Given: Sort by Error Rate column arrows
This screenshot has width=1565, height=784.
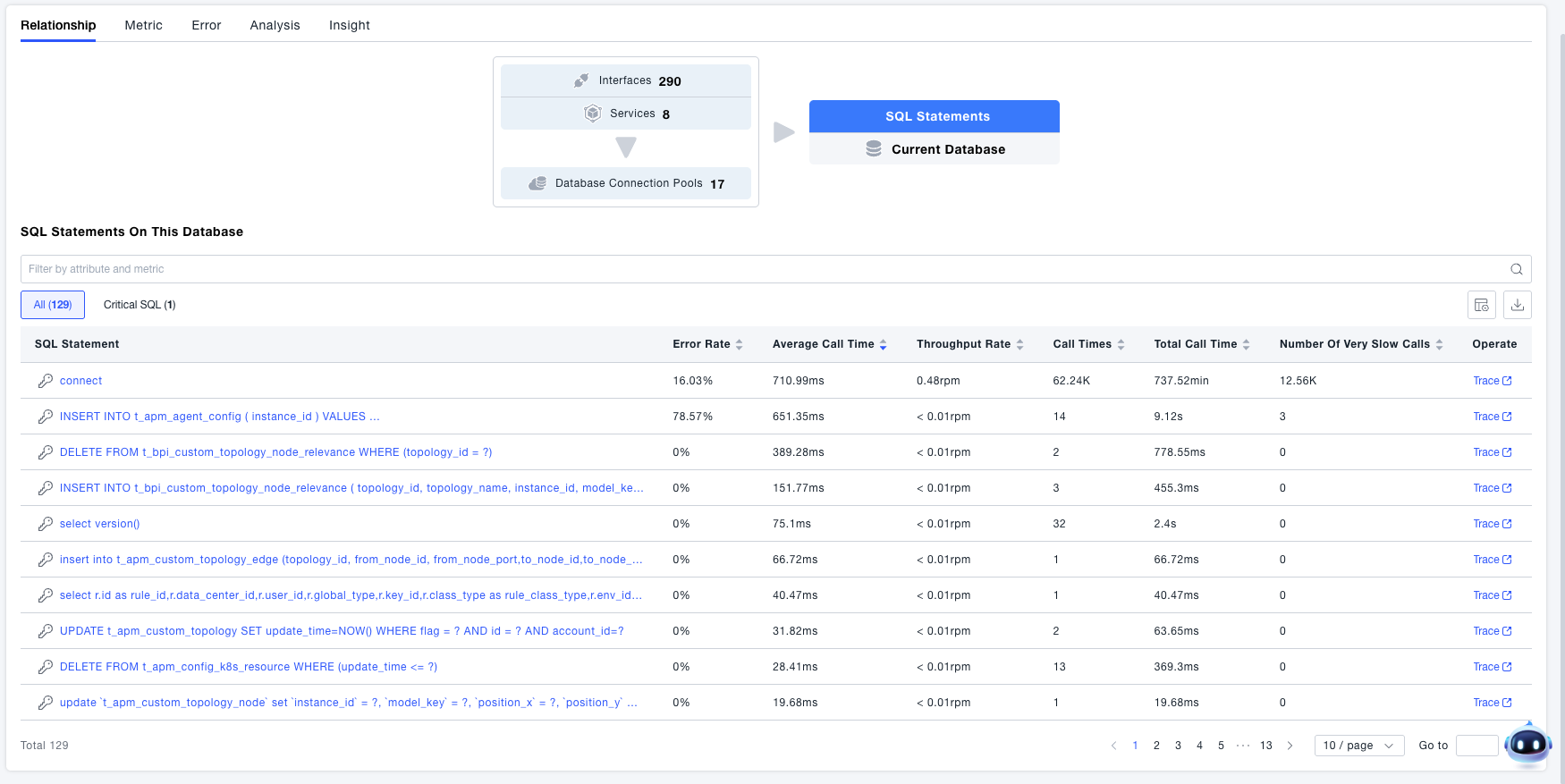Looking at the screenshot, I should (739, 344).
